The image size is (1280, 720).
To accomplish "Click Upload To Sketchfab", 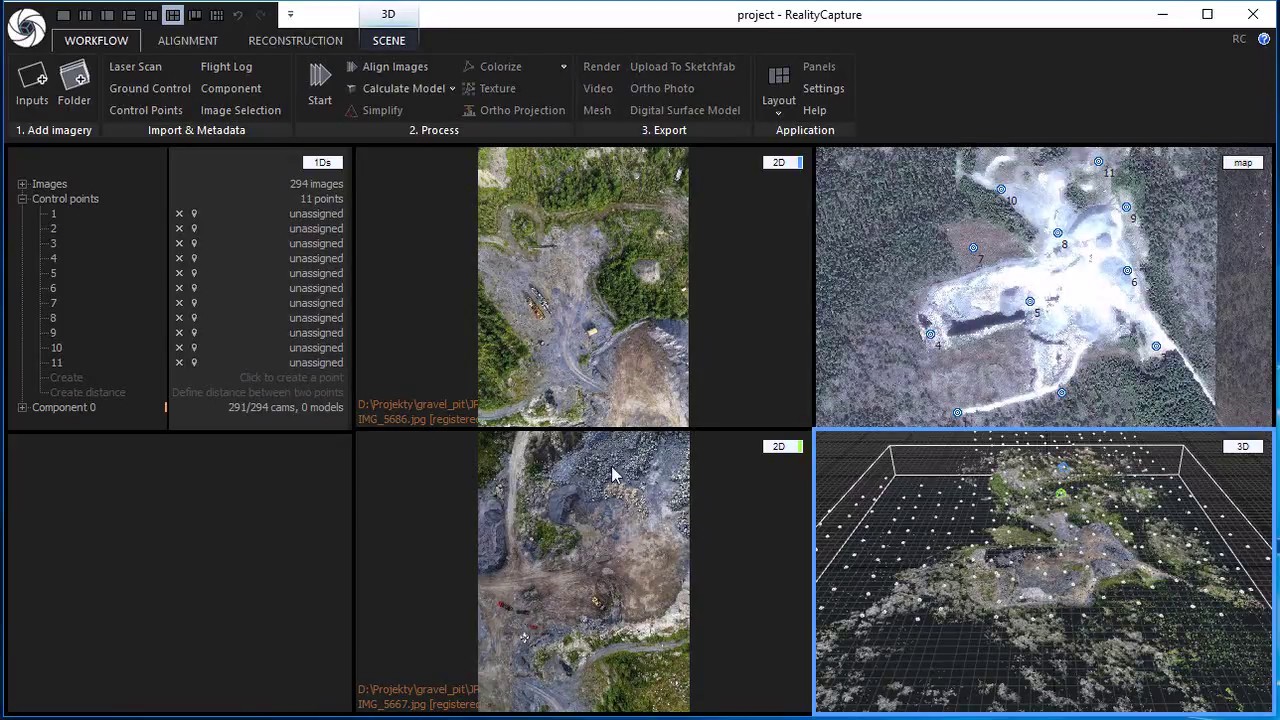I will (x=682, y=66).
